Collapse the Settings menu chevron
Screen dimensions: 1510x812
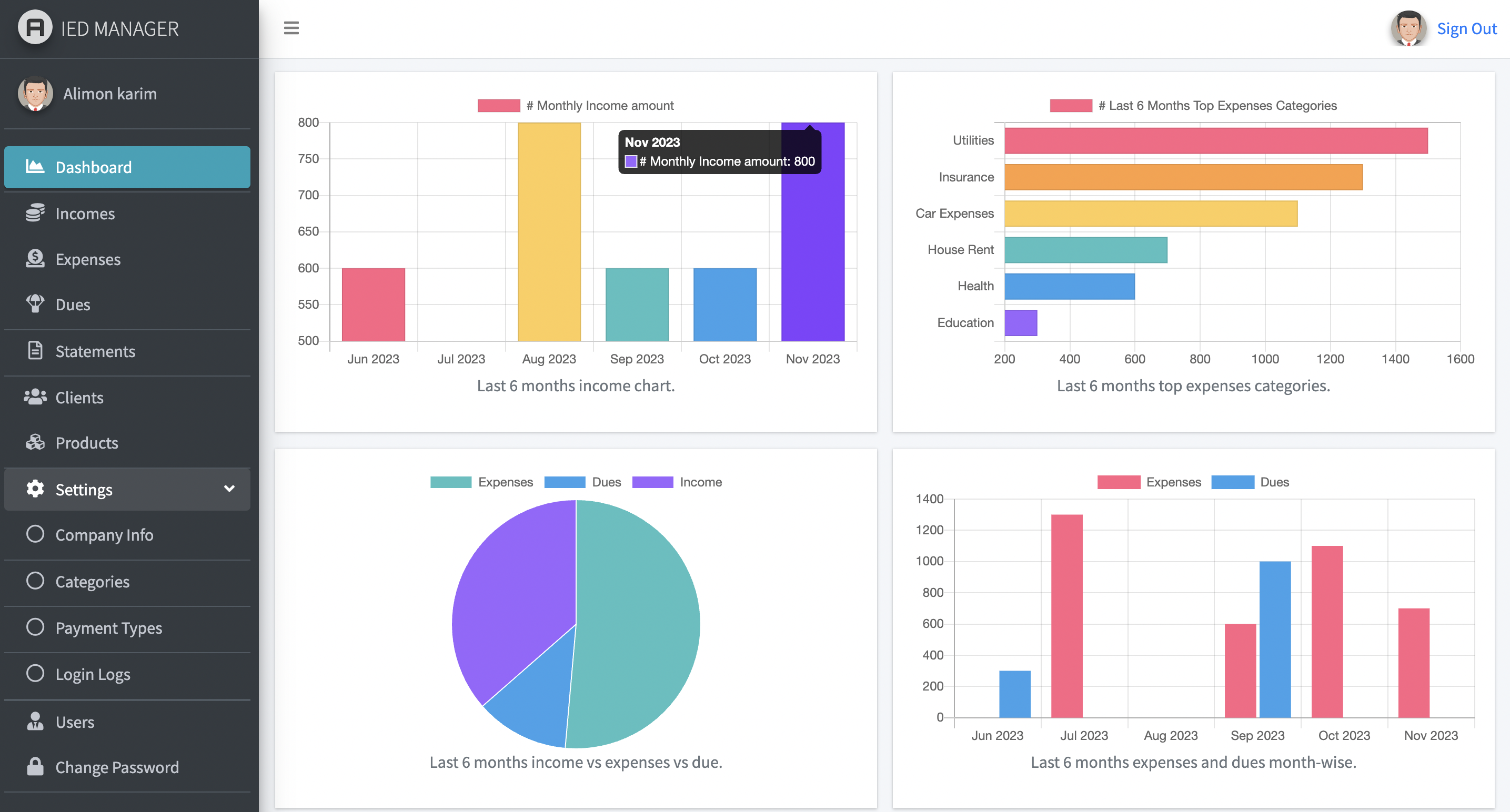tap(229, 489)
